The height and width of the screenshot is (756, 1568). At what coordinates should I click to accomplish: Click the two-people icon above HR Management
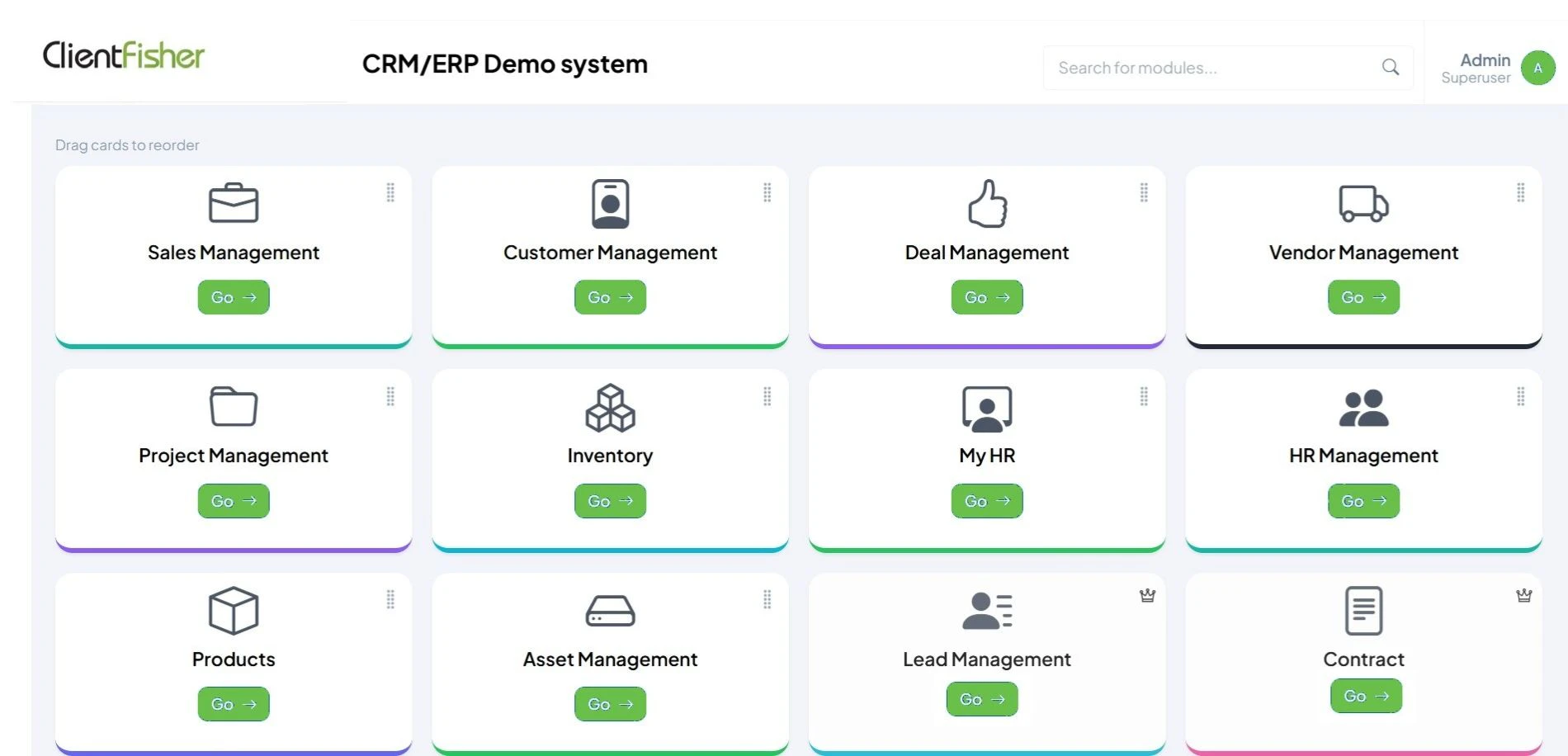click(1363, 406)
